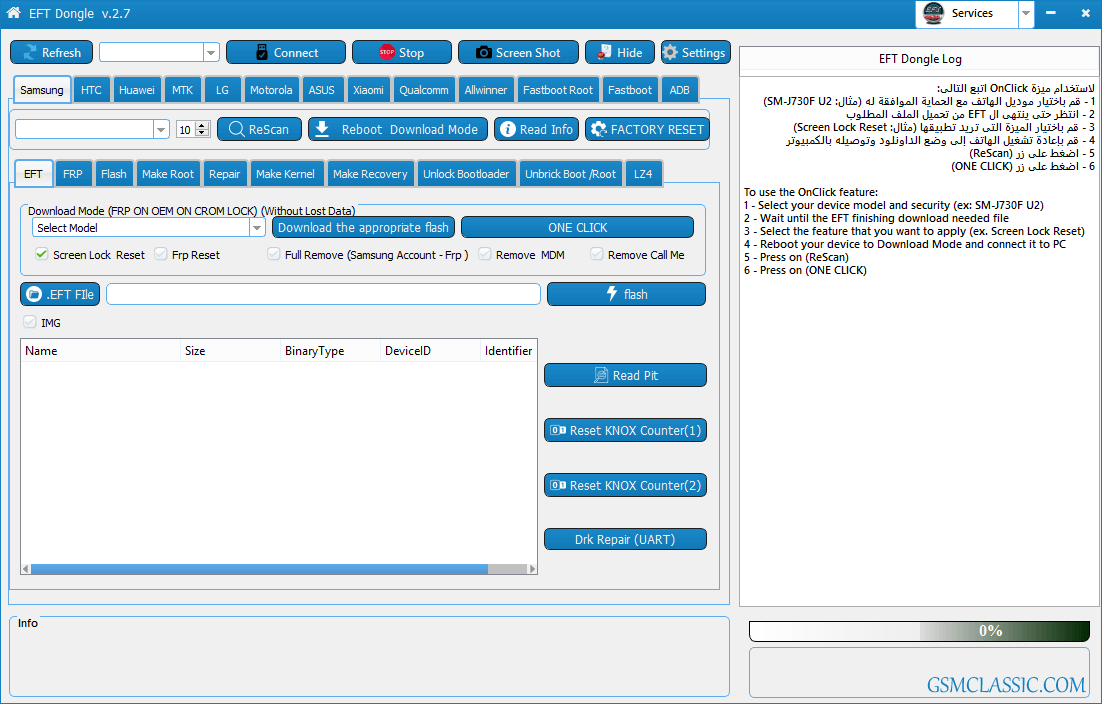Click Download the appropriate flash button

(x=363, y=228)
